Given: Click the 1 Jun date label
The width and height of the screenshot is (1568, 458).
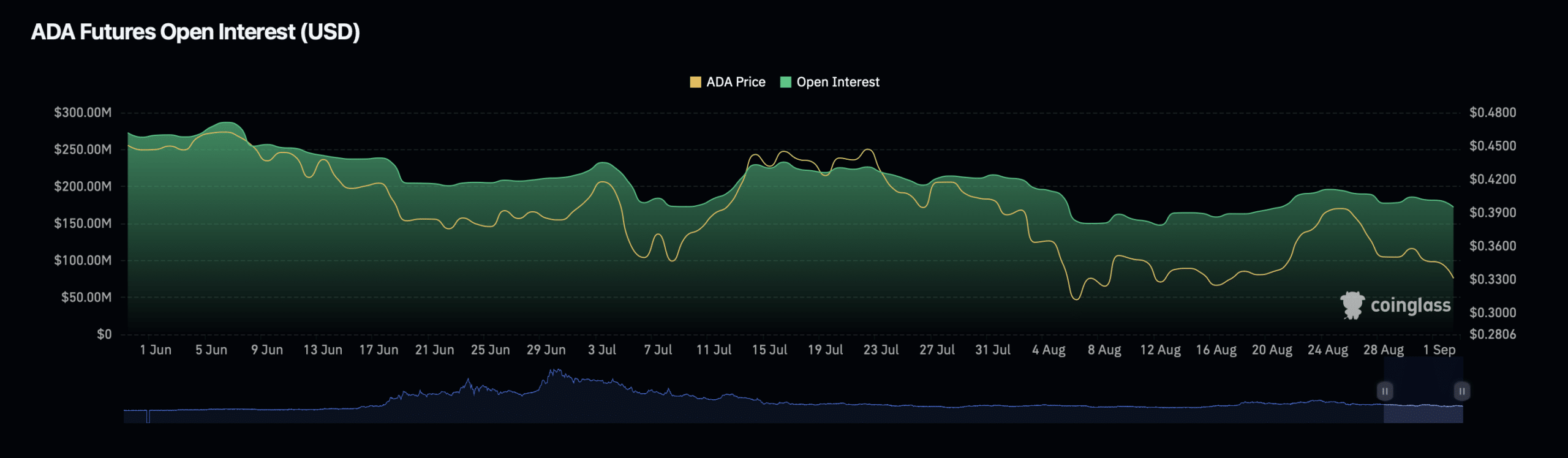Looking at the screenshot, I should [x=156, y=350].
